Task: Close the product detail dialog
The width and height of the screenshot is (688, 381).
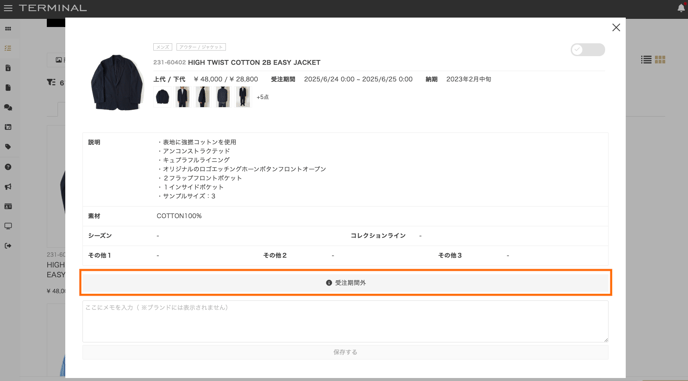Action: [x=616, y=28]
